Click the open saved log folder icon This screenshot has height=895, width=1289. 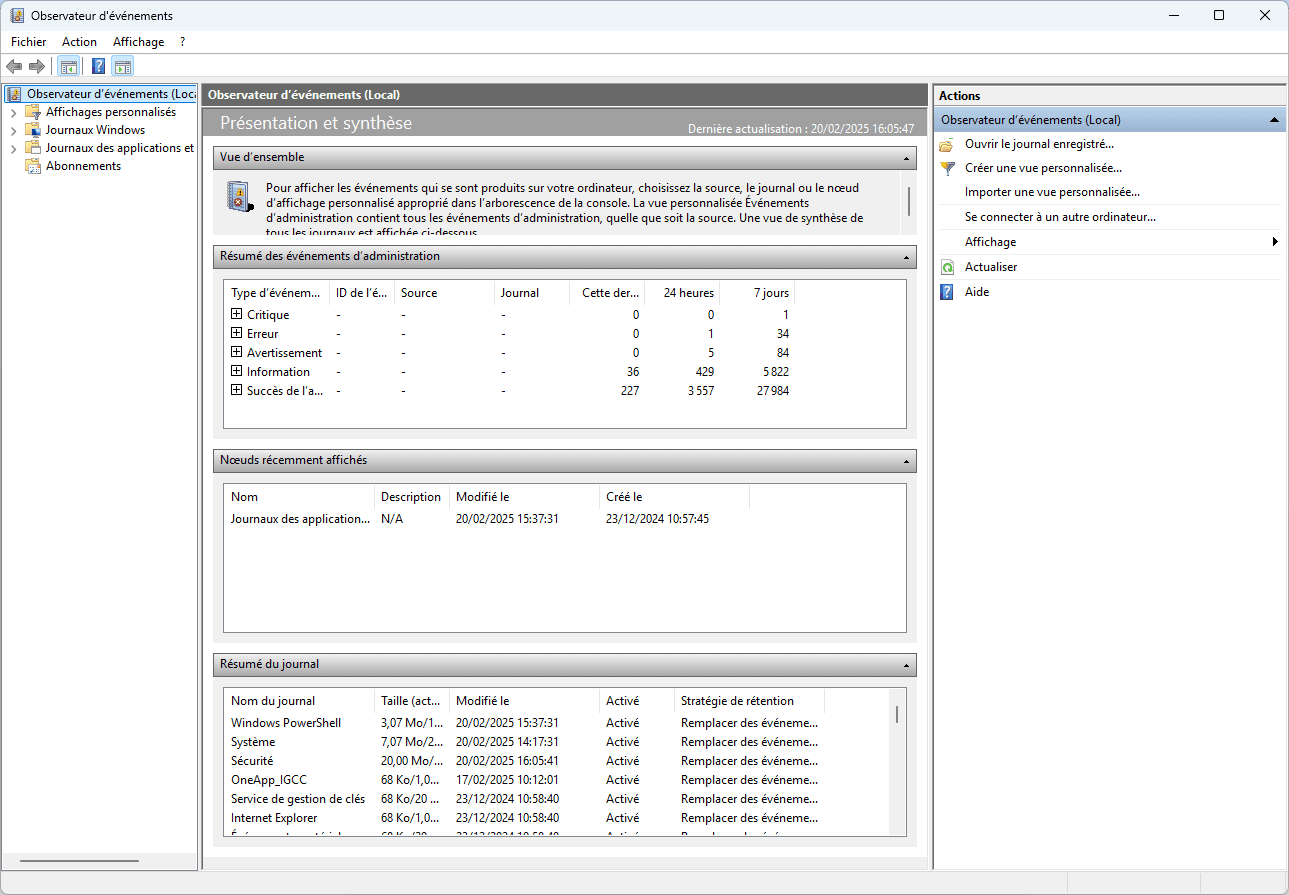coord(947,144)
